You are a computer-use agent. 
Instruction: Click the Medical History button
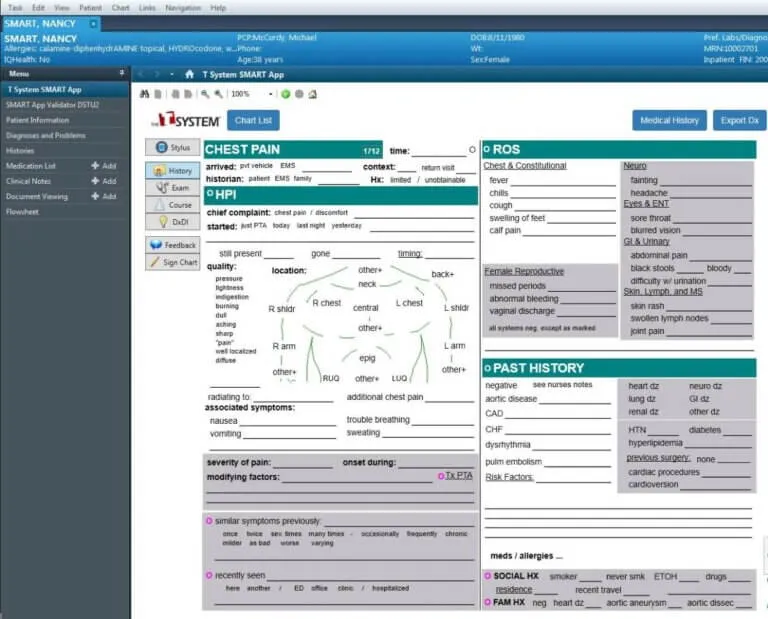coord(669,120)
